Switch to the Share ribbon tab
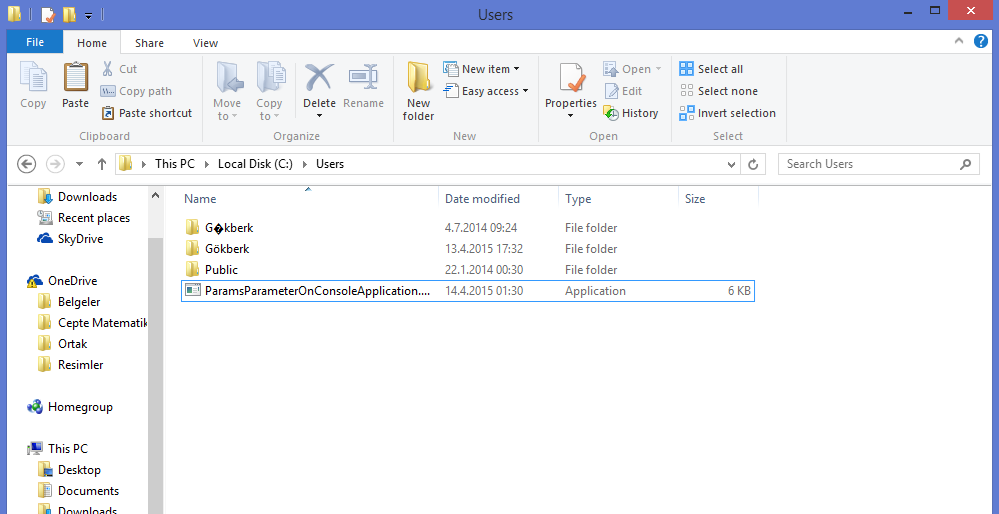The image size is (999, 514). [149, 43]
